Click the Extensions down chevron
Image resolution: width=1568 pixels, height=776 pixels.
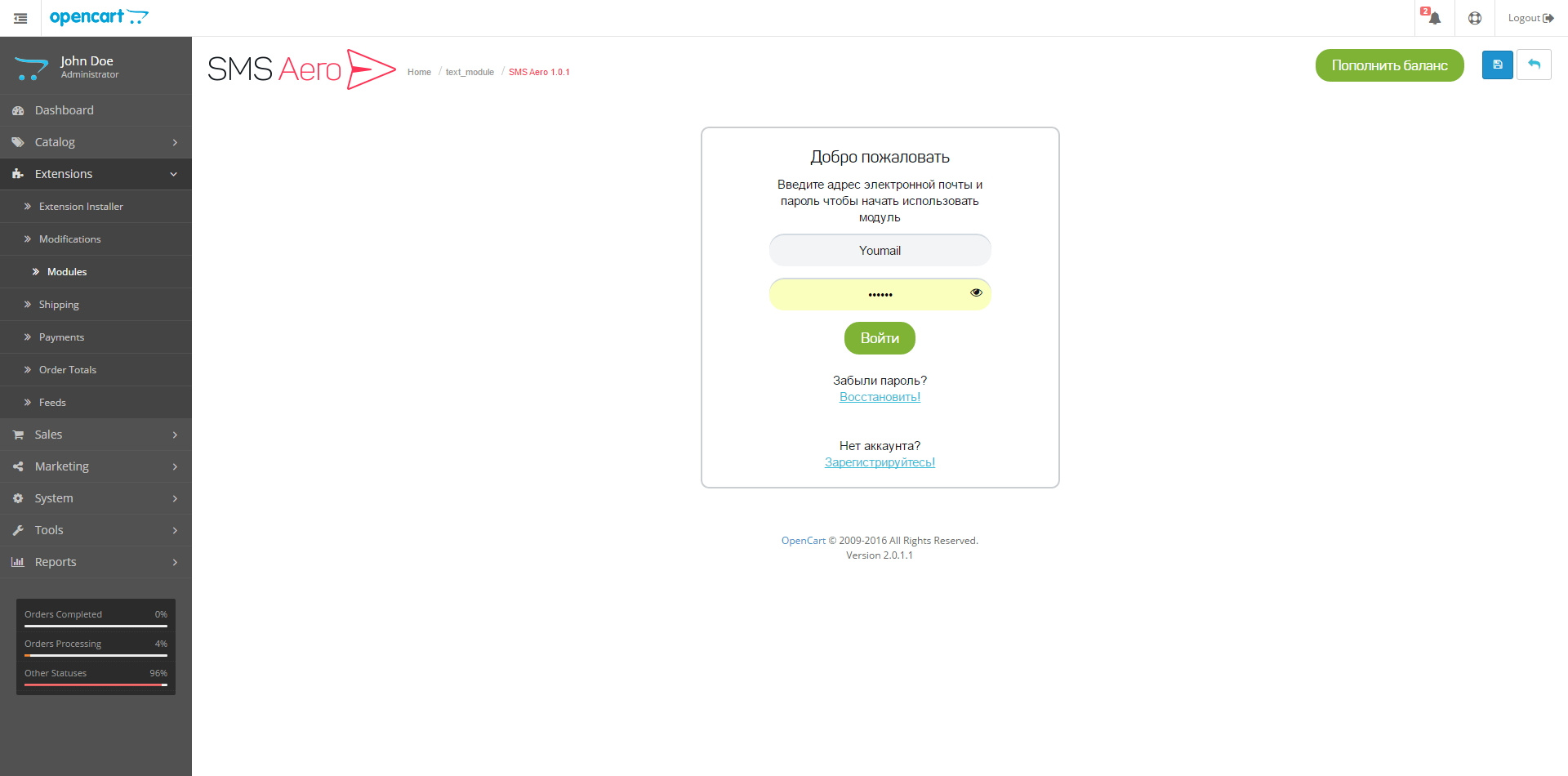click(x=174, y=174)
